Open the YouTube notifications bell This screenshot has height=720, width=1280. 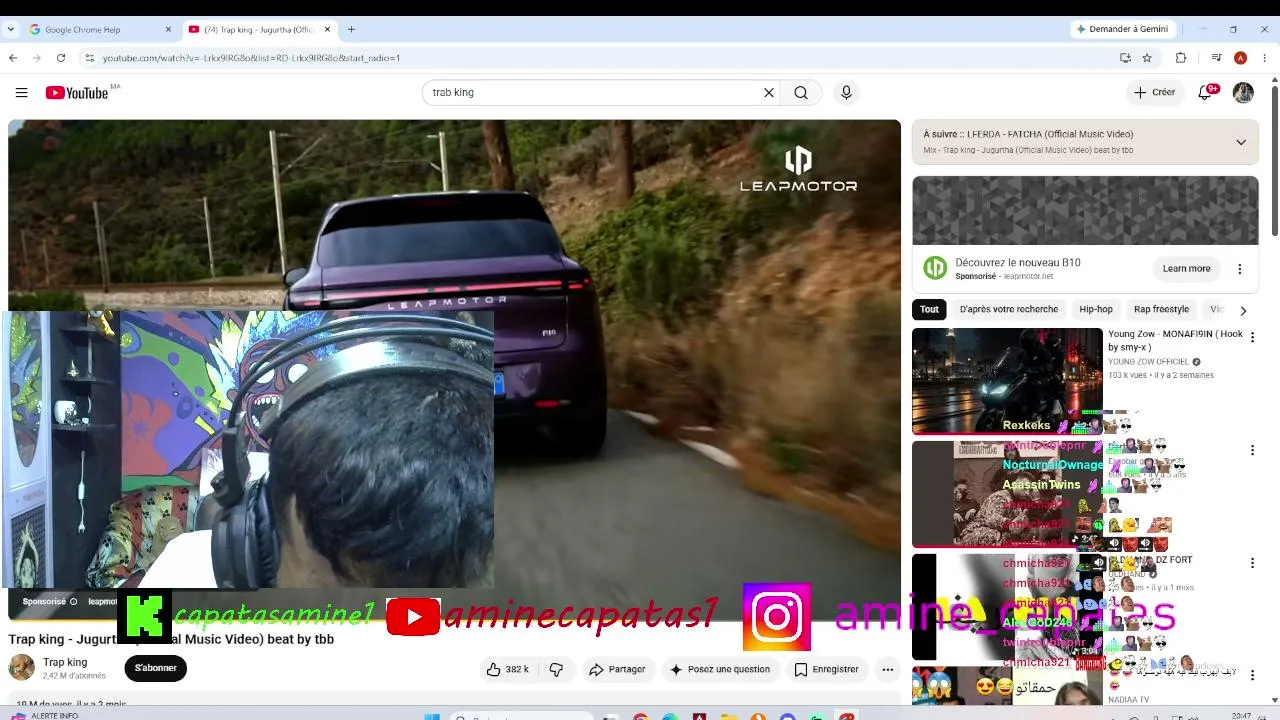click(1206, 93)
